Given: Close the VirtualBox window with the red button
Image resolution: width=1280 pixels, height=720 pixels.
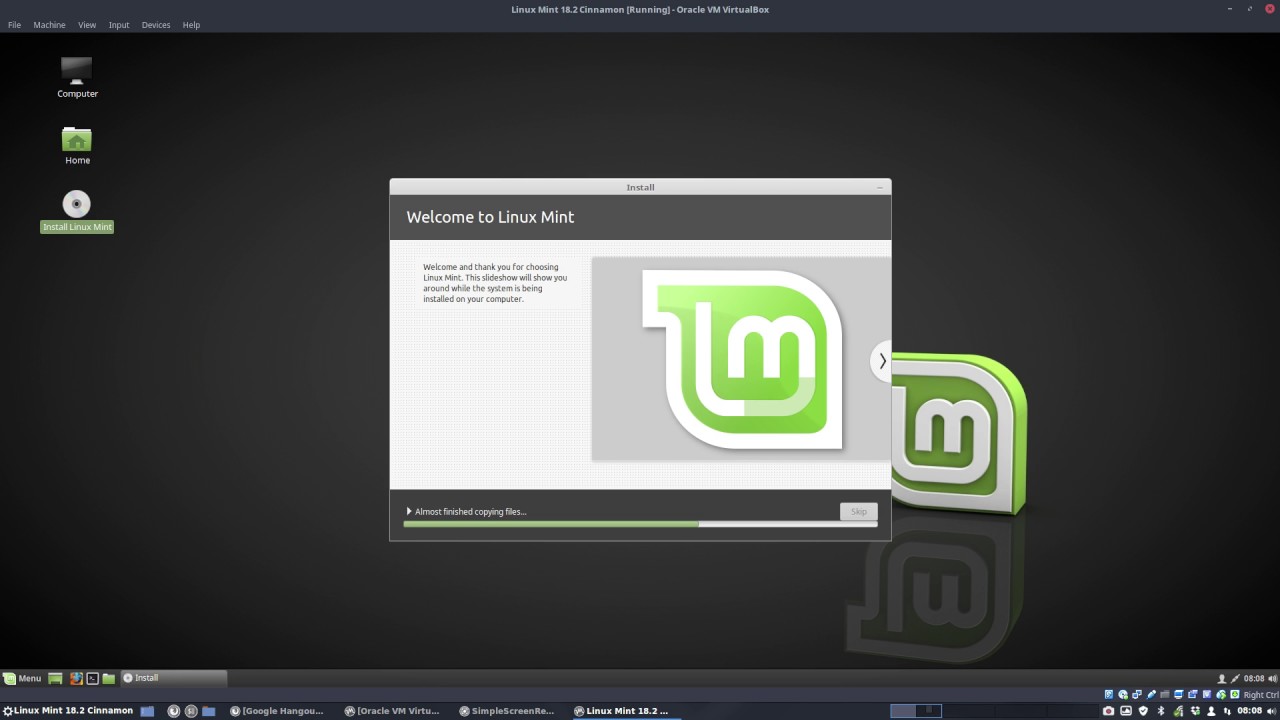Looking at the screenshot, I should (x=1271, y=8).
